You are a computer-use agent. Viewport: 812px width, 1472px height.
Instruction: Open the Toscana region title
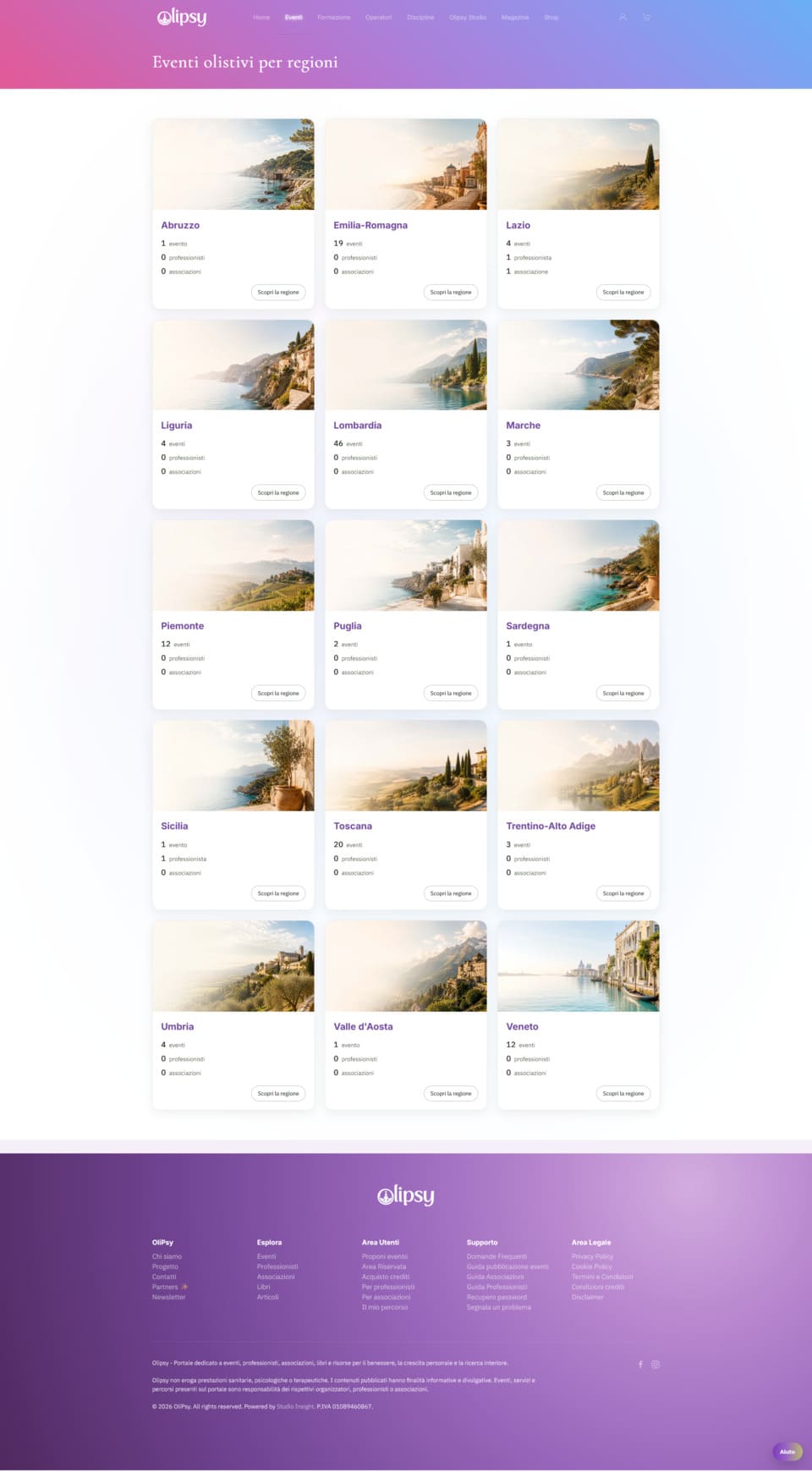click(x=353, y=826)
